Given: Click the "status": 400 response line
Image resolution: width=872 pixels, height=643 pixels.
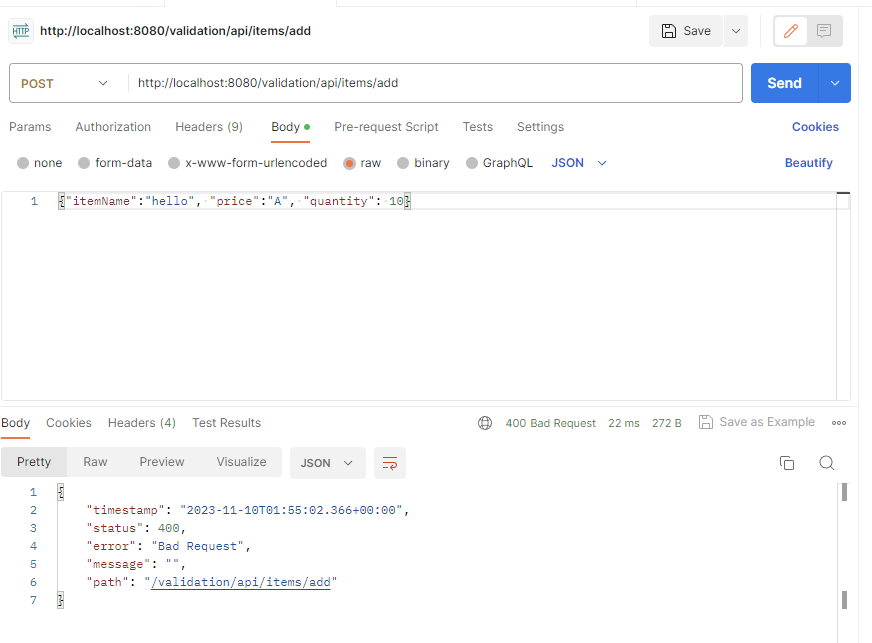Looking at the screenshot, I should pyautogui.click(x=136, y=528).
